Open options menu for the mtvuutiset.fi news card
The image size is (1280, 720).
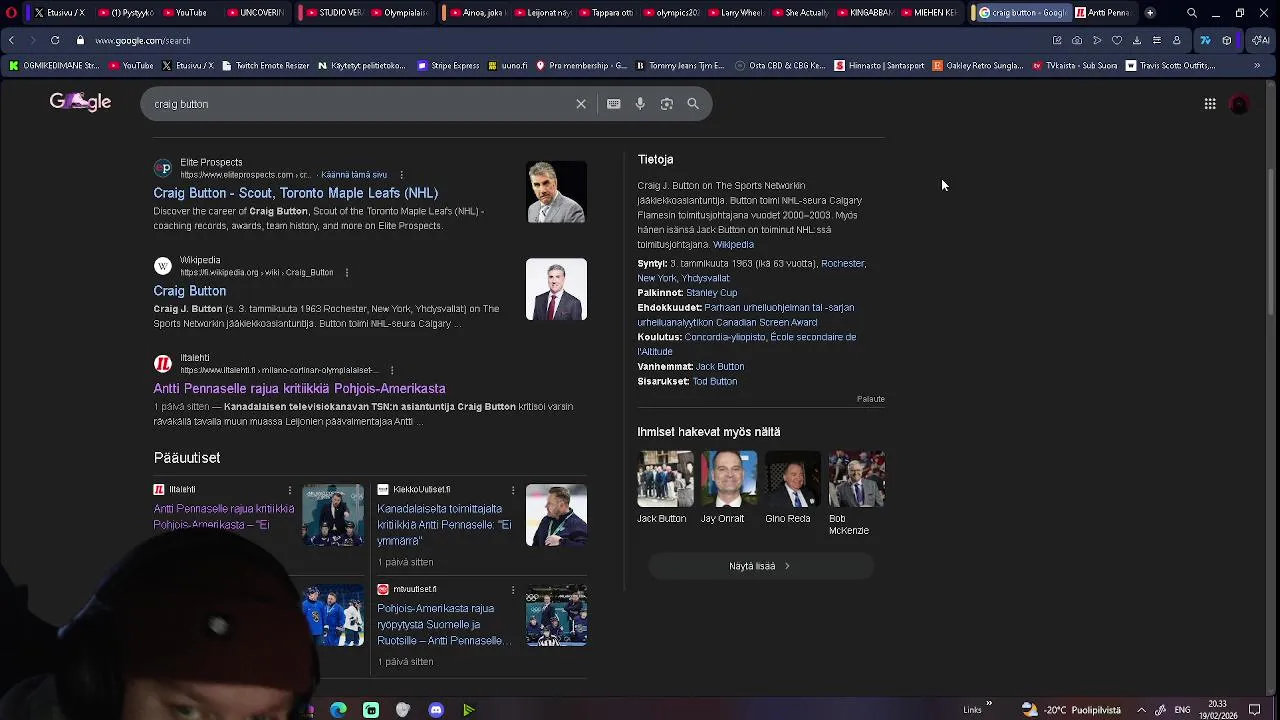[x=513, y=590]
